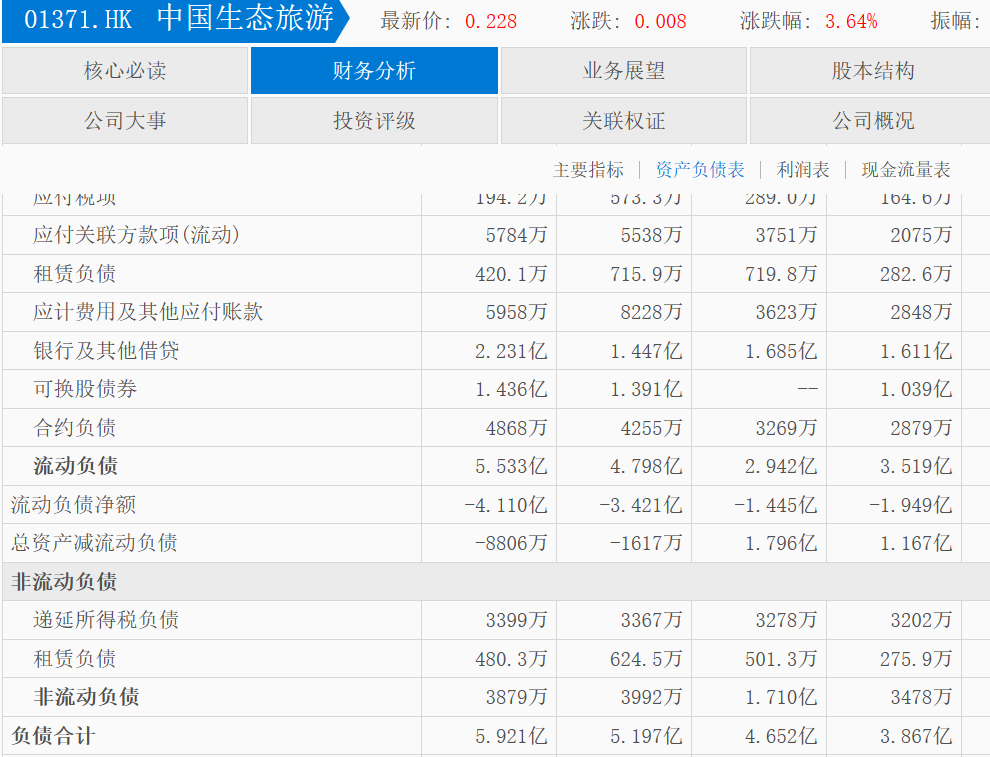Go to 公司大事 tab
Screen dimensions: 990x757
(x=125, y=121)
